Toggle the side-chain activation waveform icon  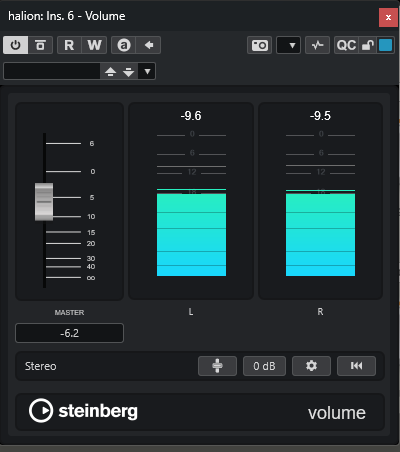[317, 45]
